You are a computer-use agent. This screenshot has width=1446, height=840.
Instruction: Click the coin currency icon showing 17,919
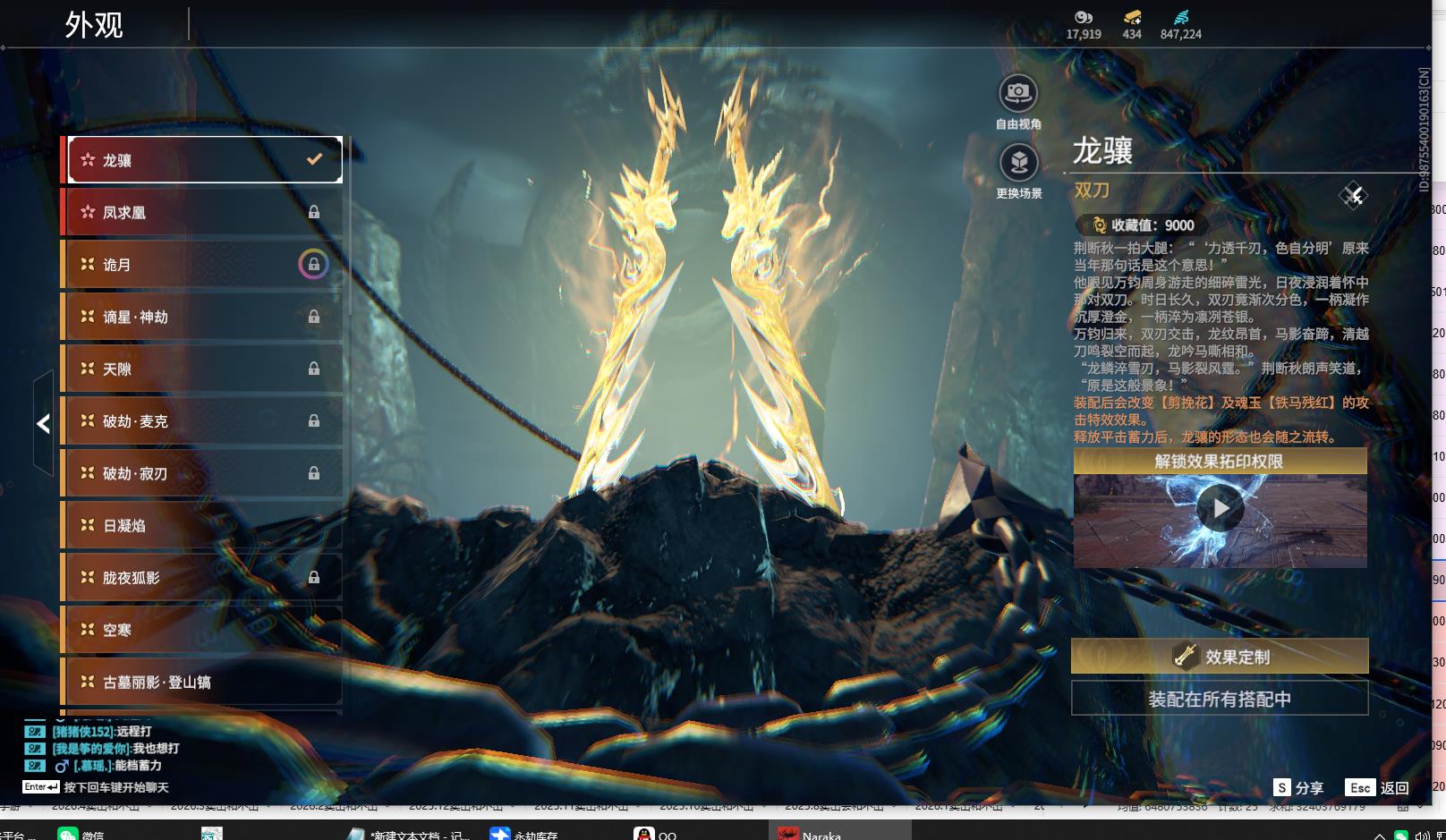(1083, 17)
